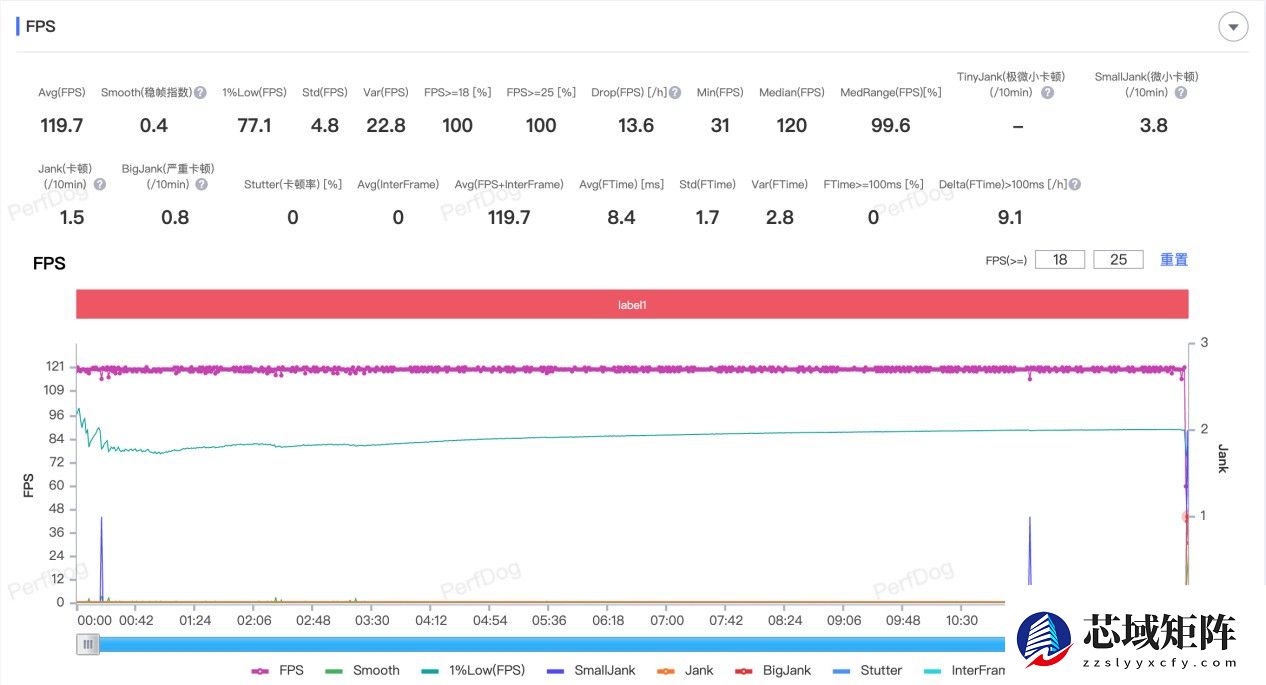
Task: Click the help icon after Delta(FTime)>100ms
Action: pos(1074,185)
